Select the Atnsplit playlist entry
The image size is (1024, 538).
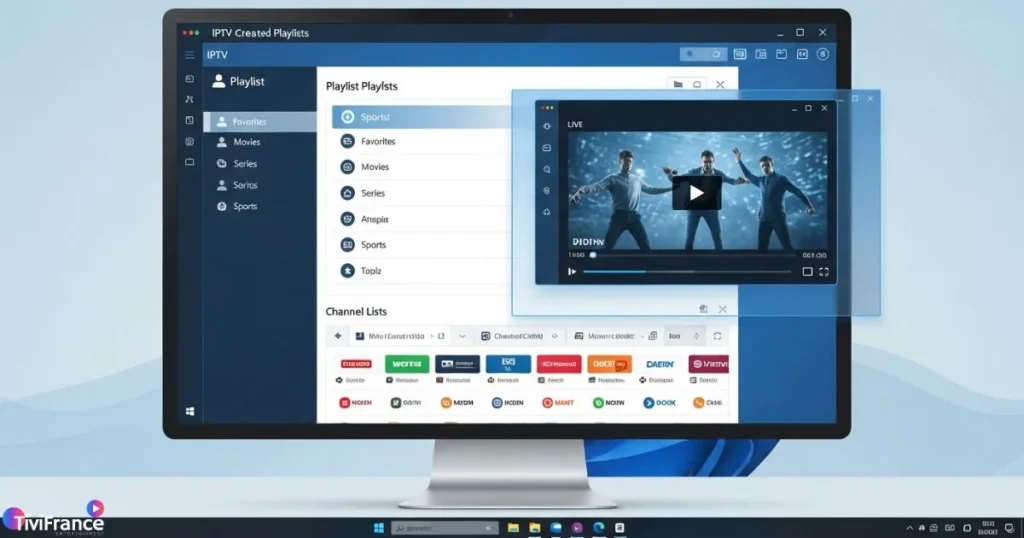click(422, 219)
